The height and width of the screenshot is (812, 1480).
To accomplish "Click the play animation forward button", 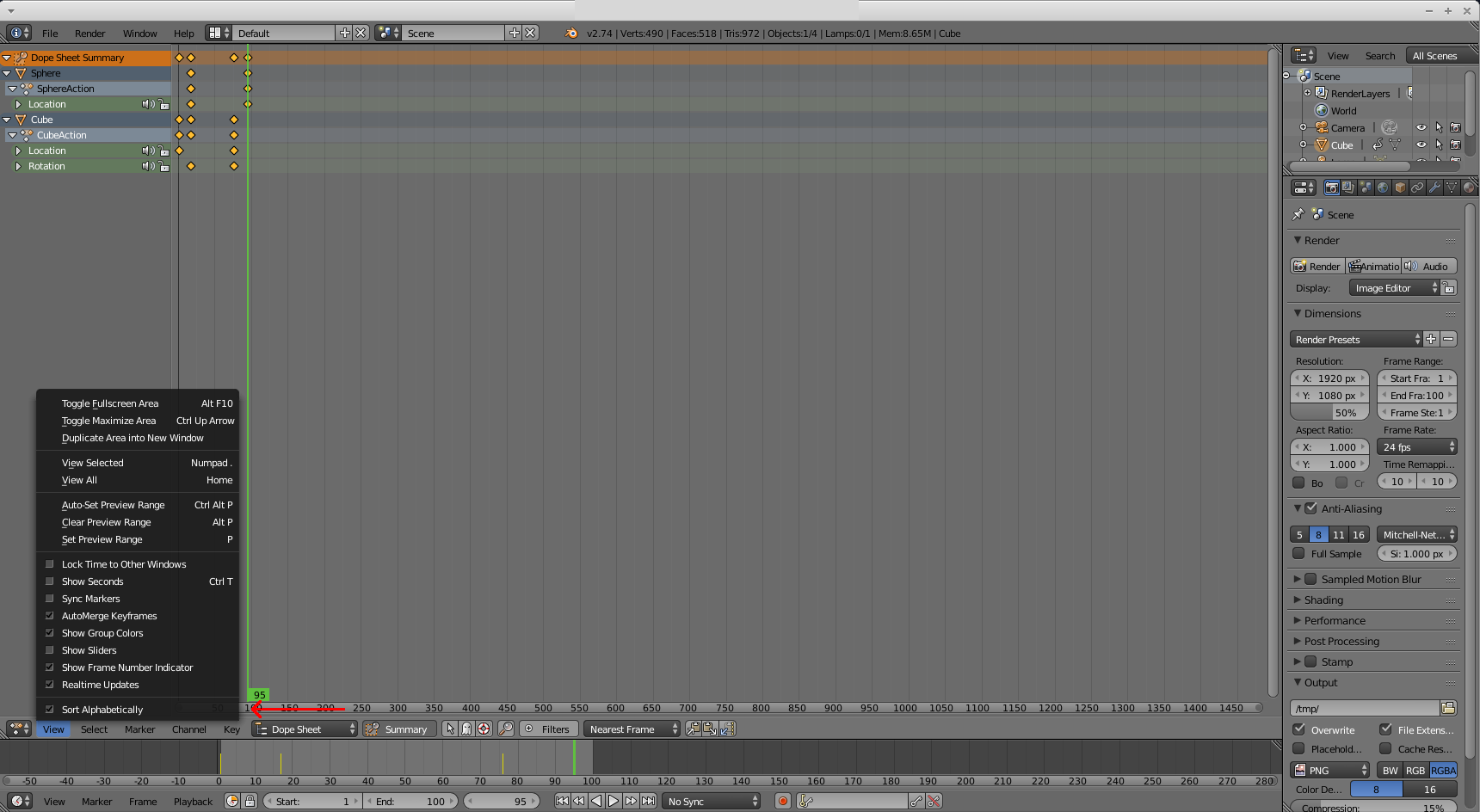I will tap(614, 801).
